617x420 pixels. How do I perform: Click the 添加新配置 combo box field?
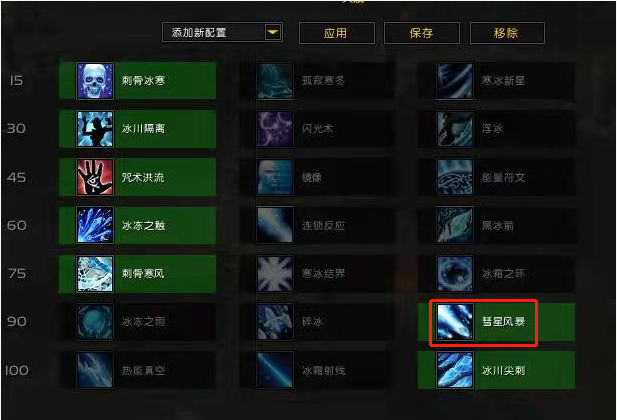tap(222, 32)
